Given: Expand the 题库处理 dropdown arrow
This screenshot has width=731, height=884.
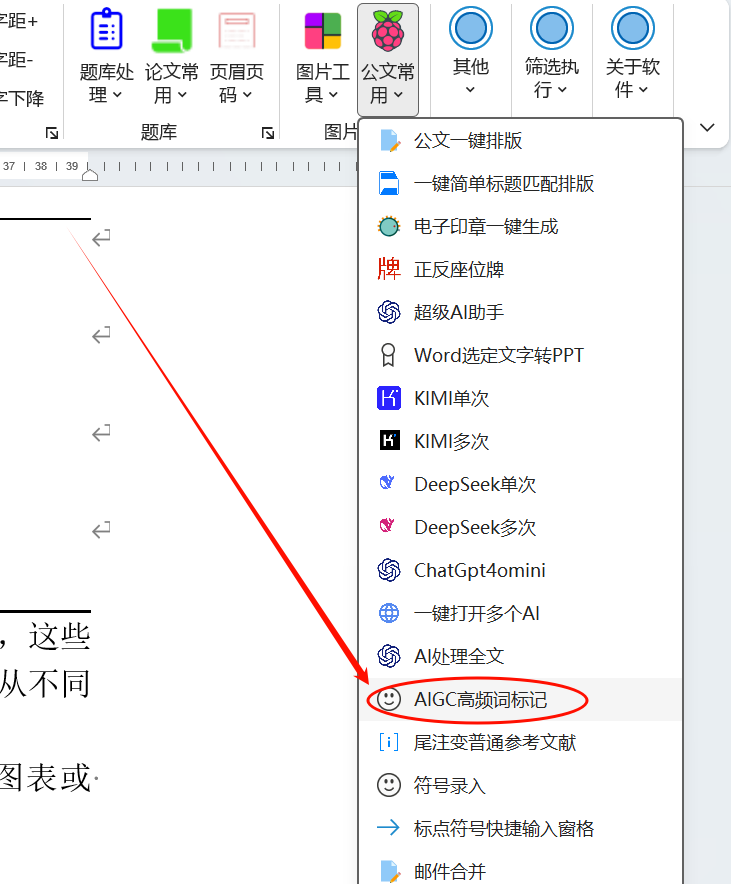Looking at the screenshot, I should (117, 95).
